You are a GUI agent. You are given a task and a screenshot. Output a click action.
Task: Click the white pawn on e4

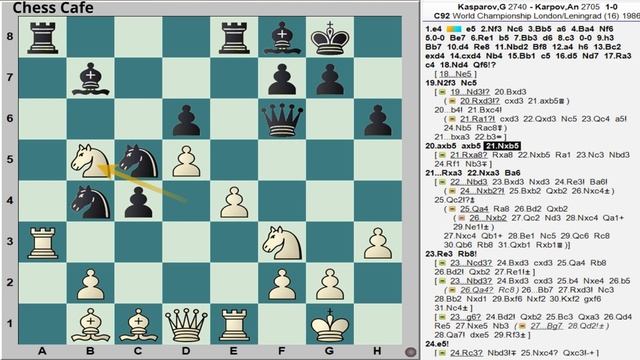(x=234, y=202)
